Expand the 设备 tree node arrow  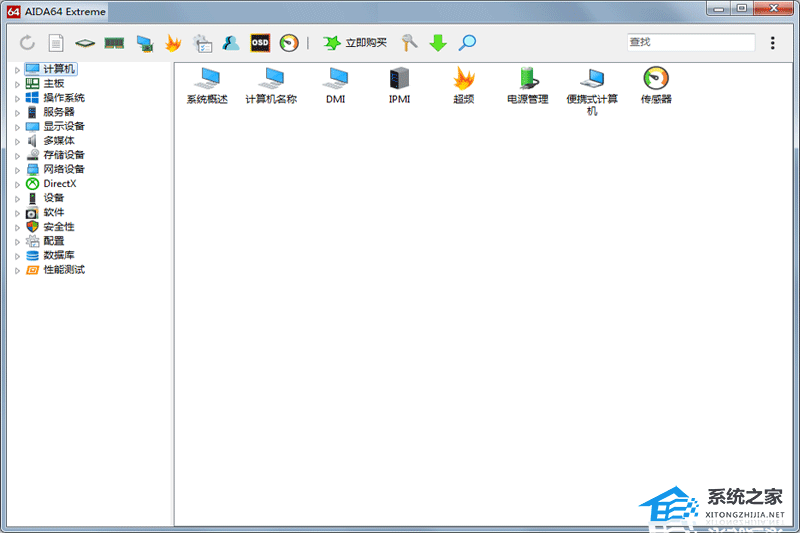pos(17,199)
